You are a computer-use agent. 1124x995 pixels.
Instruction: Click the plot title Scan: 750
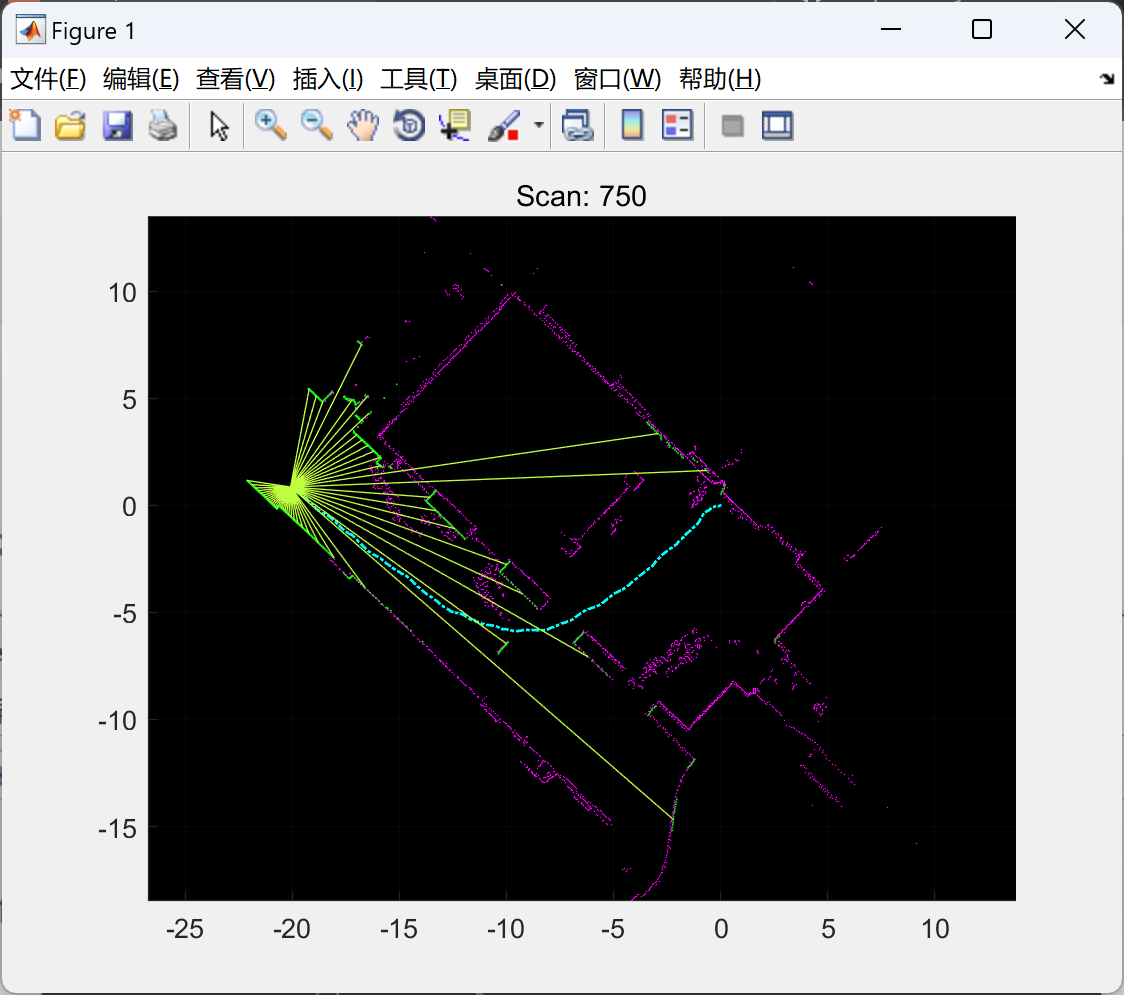(x=581, y=196)
